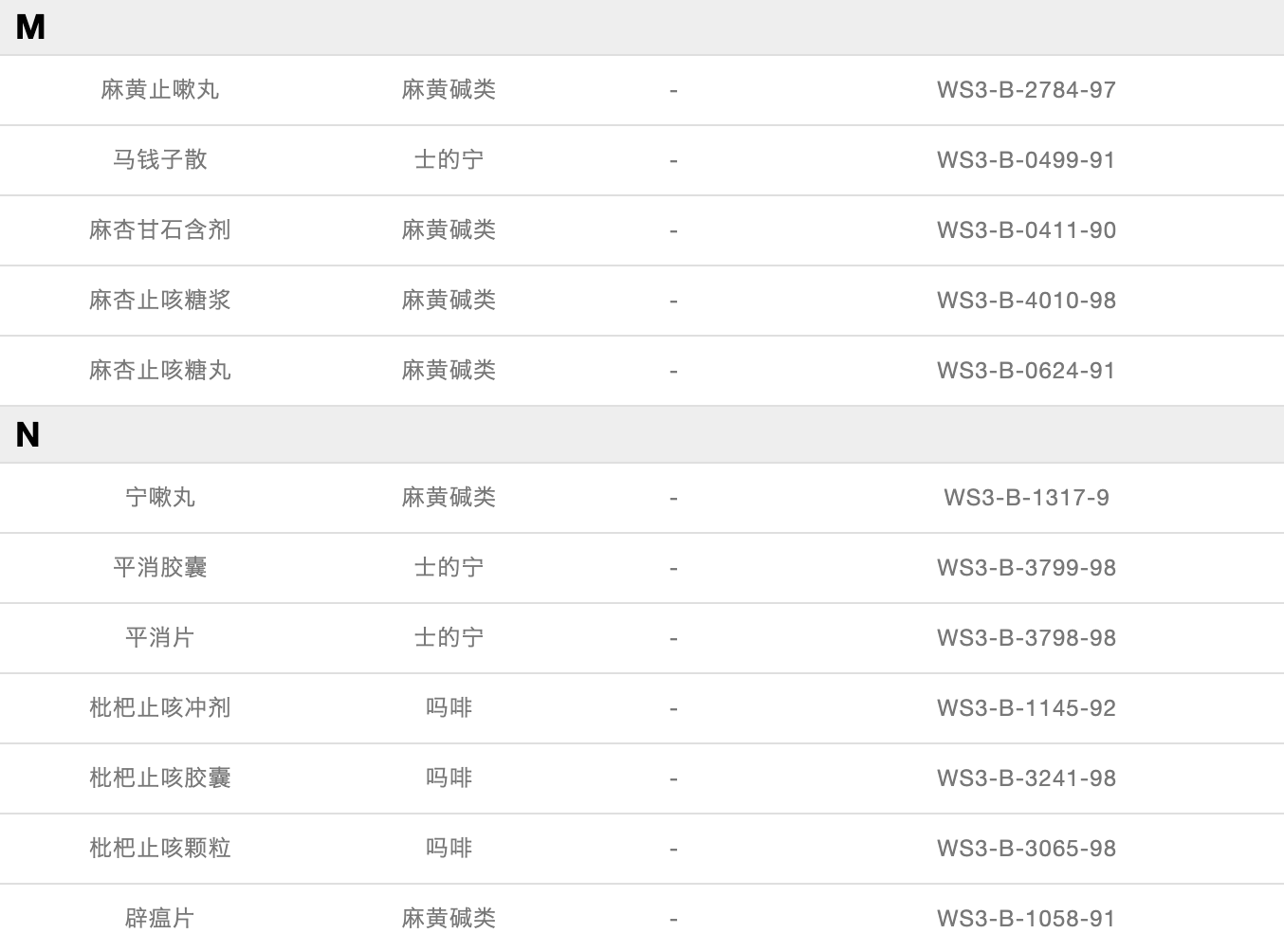1284x952 pixels.
Task: Open the 枇杷止咳冲剂 entry
Action: point(159,708)
